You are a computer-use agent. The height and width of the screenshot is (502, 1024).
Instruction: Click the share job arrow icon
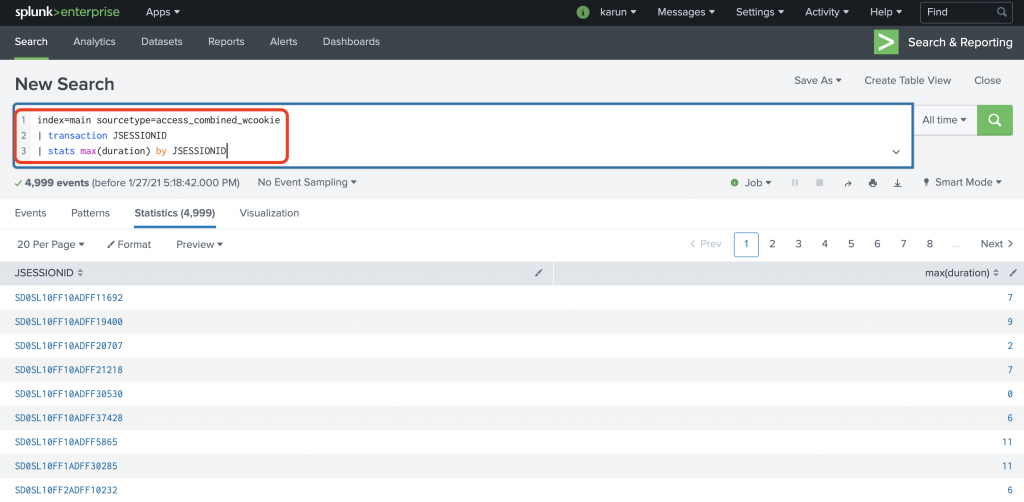coord(848,183)
